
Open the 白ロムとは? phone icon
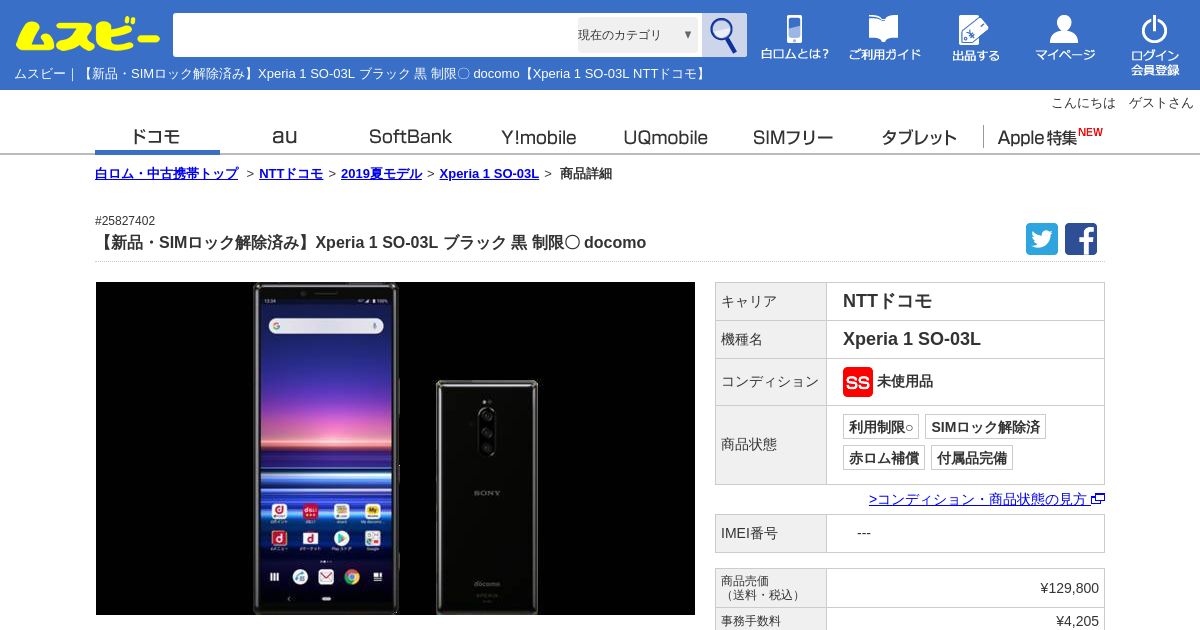795,38
